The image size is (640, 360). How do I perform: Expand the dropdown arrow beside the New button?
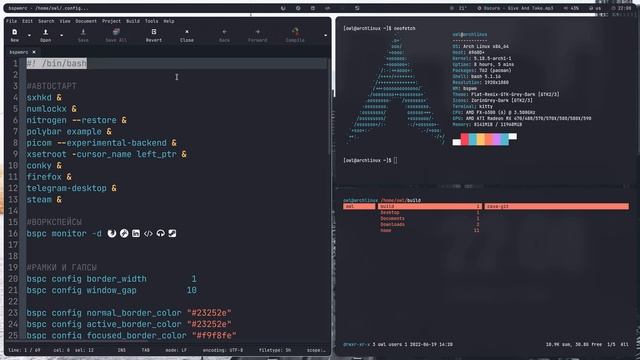coord(29,36)
